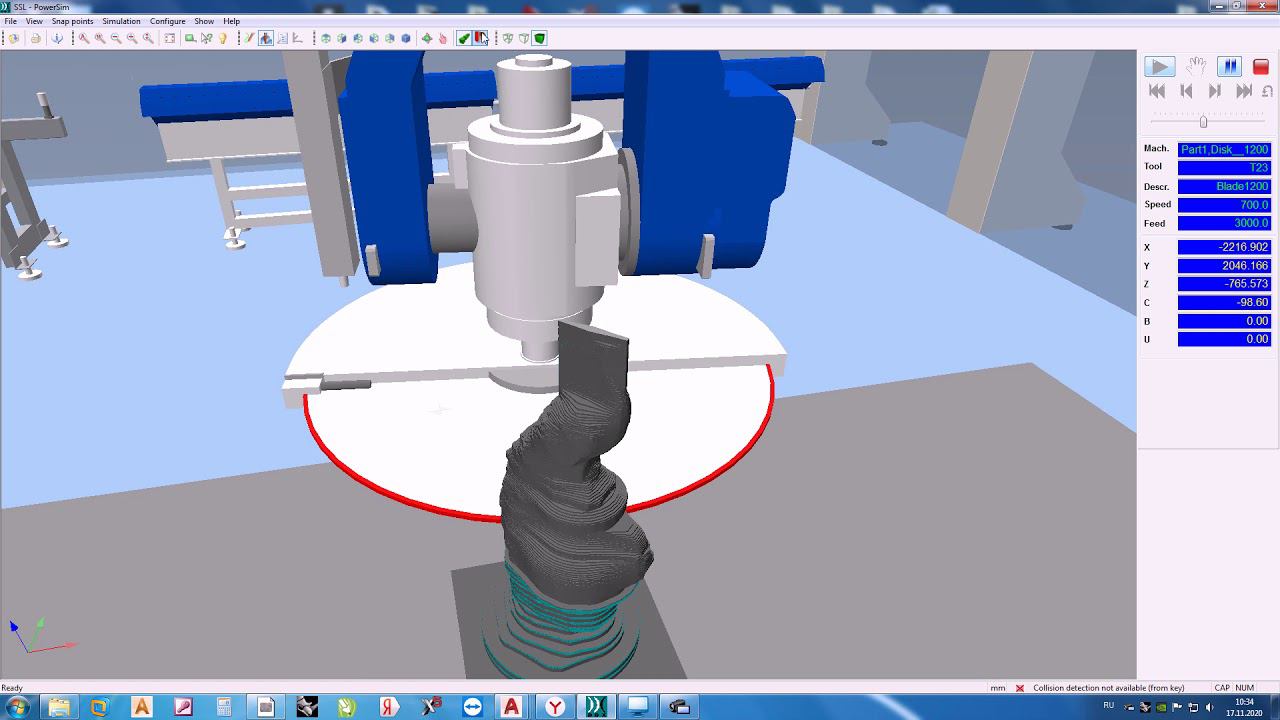This screenshot has width=1280, height=720.
Task: Click the printer icon in the toolbar
Action: coord(35,38)
